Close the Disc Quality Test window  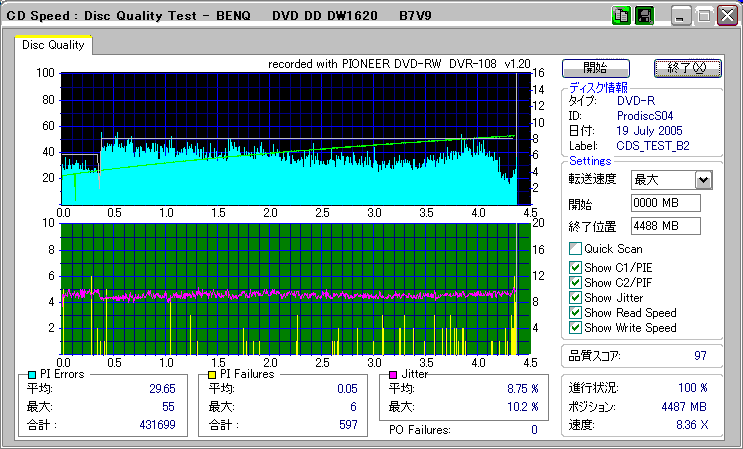point(726,16)
